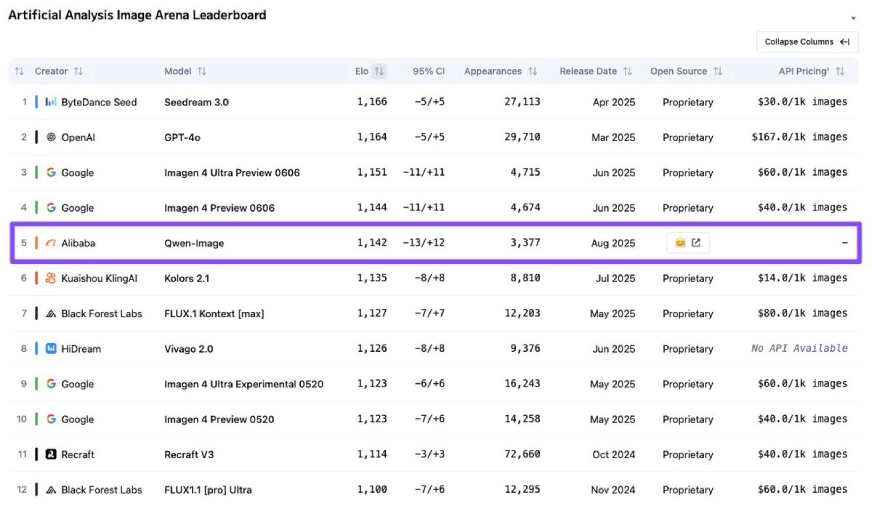Screen dimensions: 872x506
Task: Click Google logo in Imagen 4 Preview 0520 row
Action: coord(51,419)
